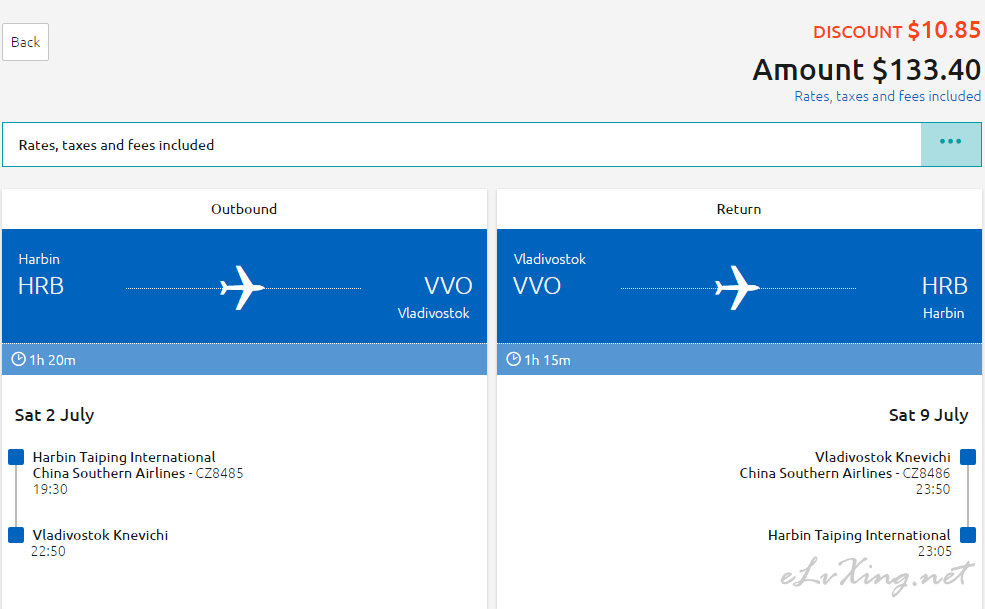Click the DISCOUNT $10.85 label

pos(896,30)
